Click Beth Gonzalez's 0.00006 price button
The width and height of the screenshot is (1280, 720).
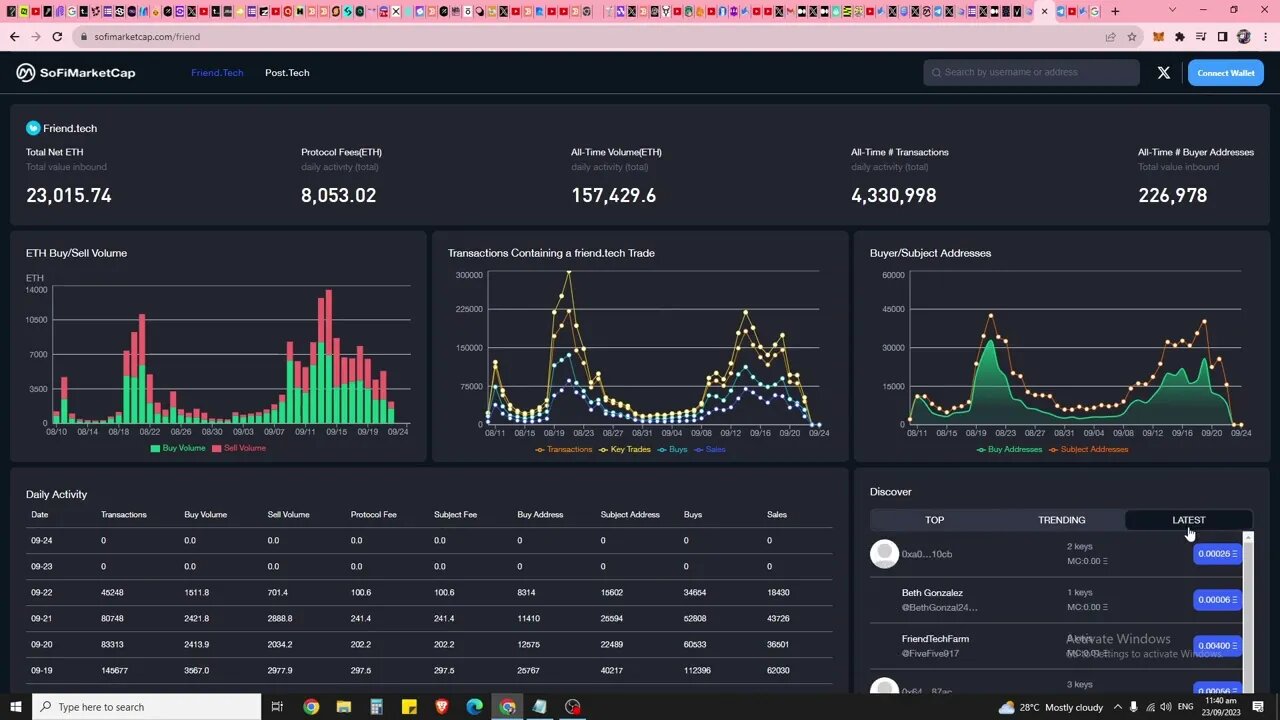pos(1217,600)
